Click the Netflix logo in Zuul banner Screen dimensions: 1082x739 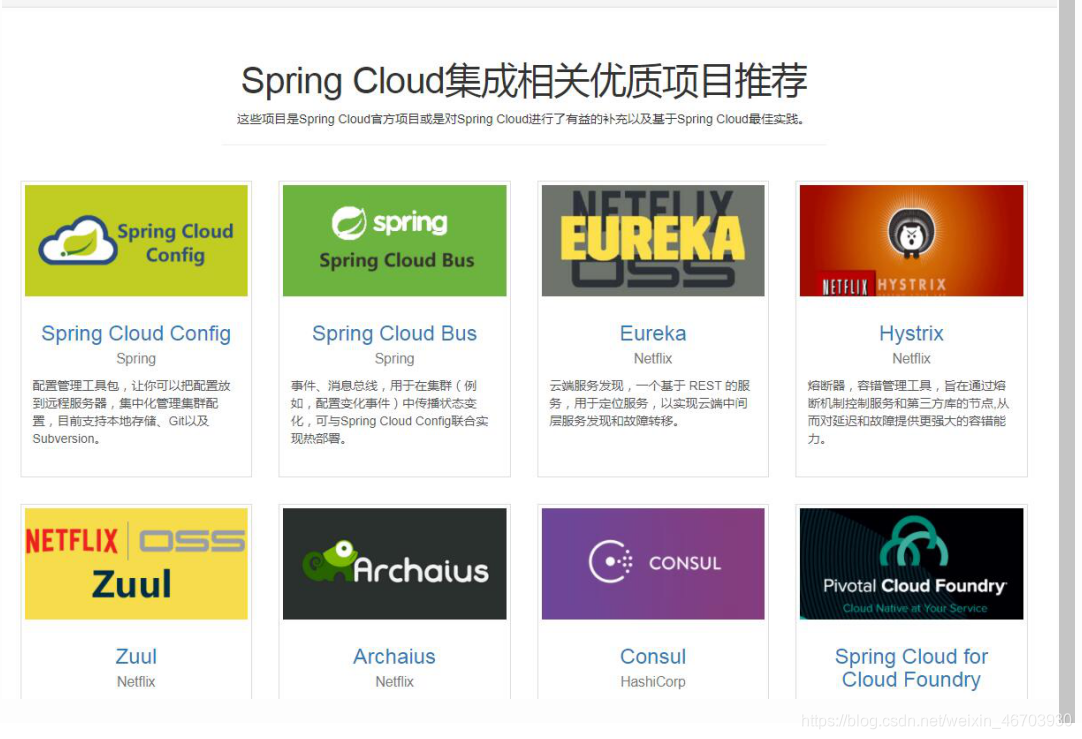click(x=72, y=541)
